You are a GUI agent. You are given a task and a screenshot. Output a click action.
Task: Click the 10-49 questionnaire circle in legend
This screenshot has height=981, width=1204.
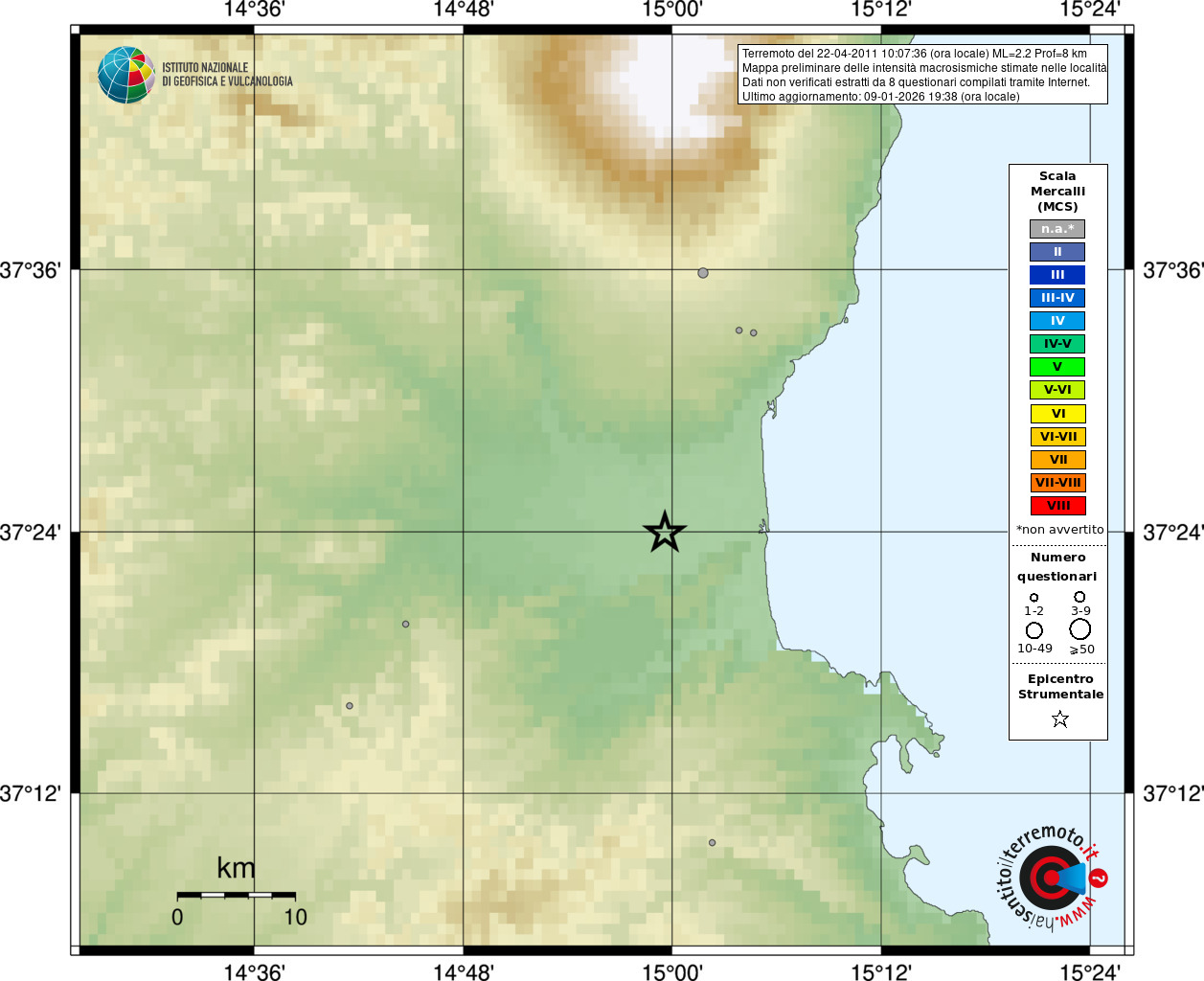click(1034, 630)
